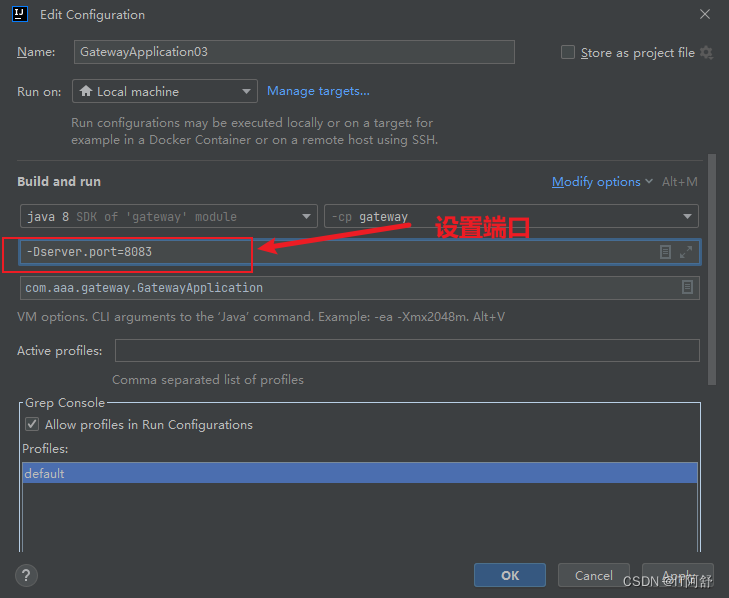The image size is (729, 598).
Task: Click the home icon in Run on dropdown
Action: coord(86,91)
